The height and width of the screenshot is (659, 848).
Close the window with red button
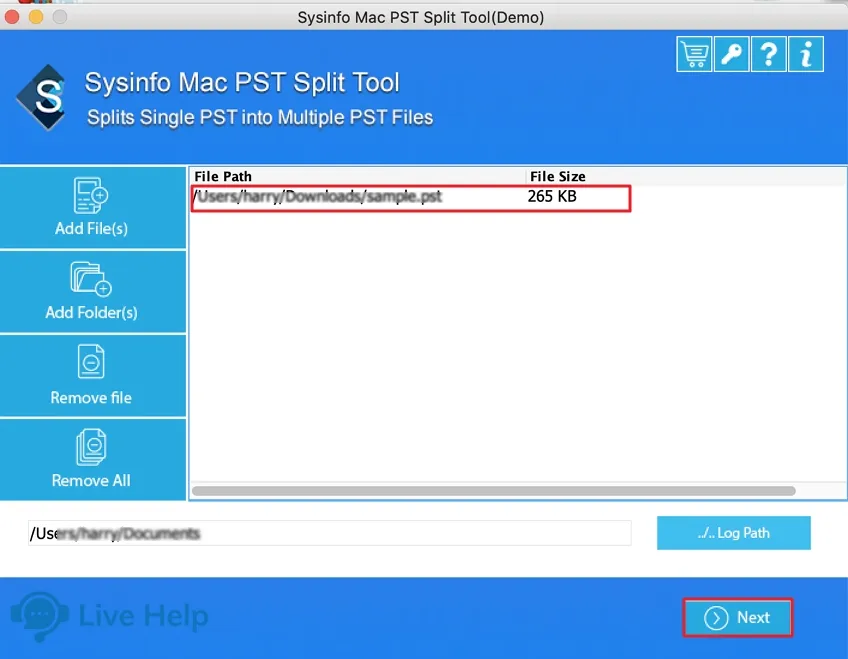point(12,17)
